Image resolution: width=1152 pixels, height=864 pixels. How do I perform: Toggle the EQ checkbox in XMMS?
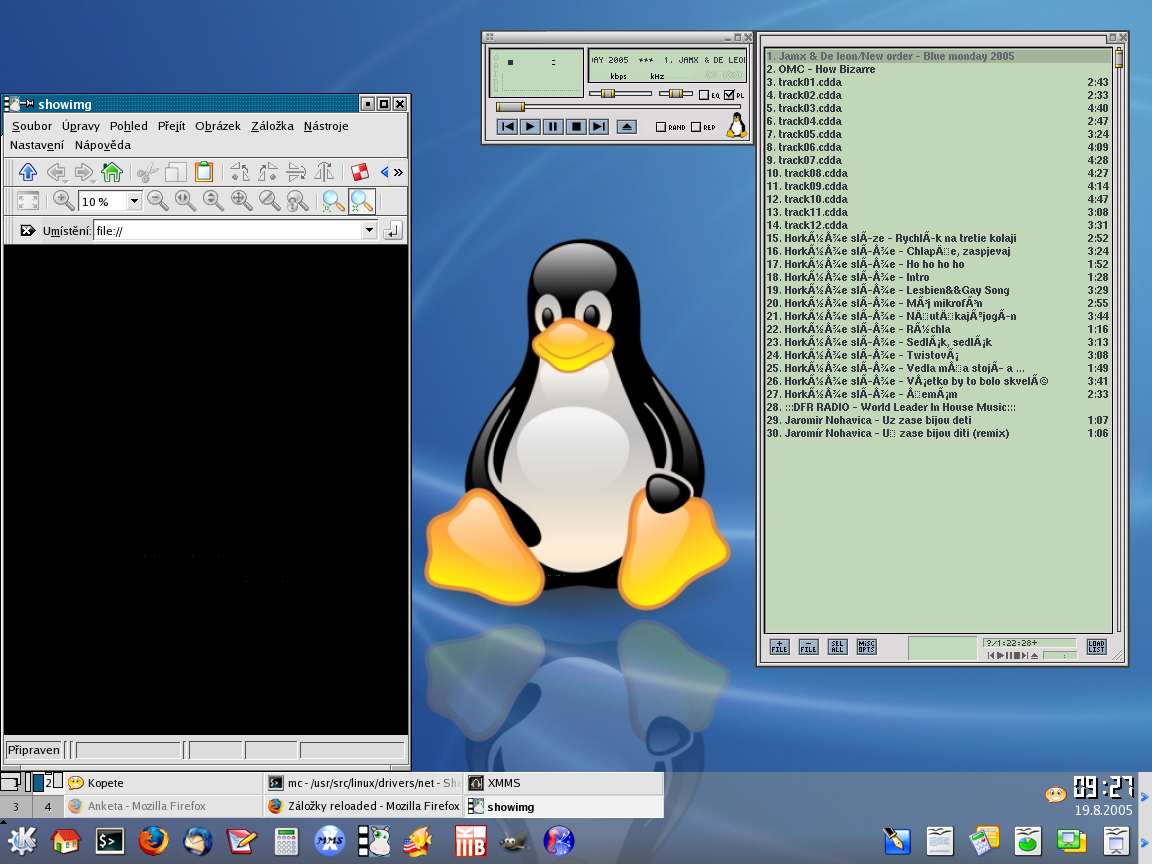[704, 95]
